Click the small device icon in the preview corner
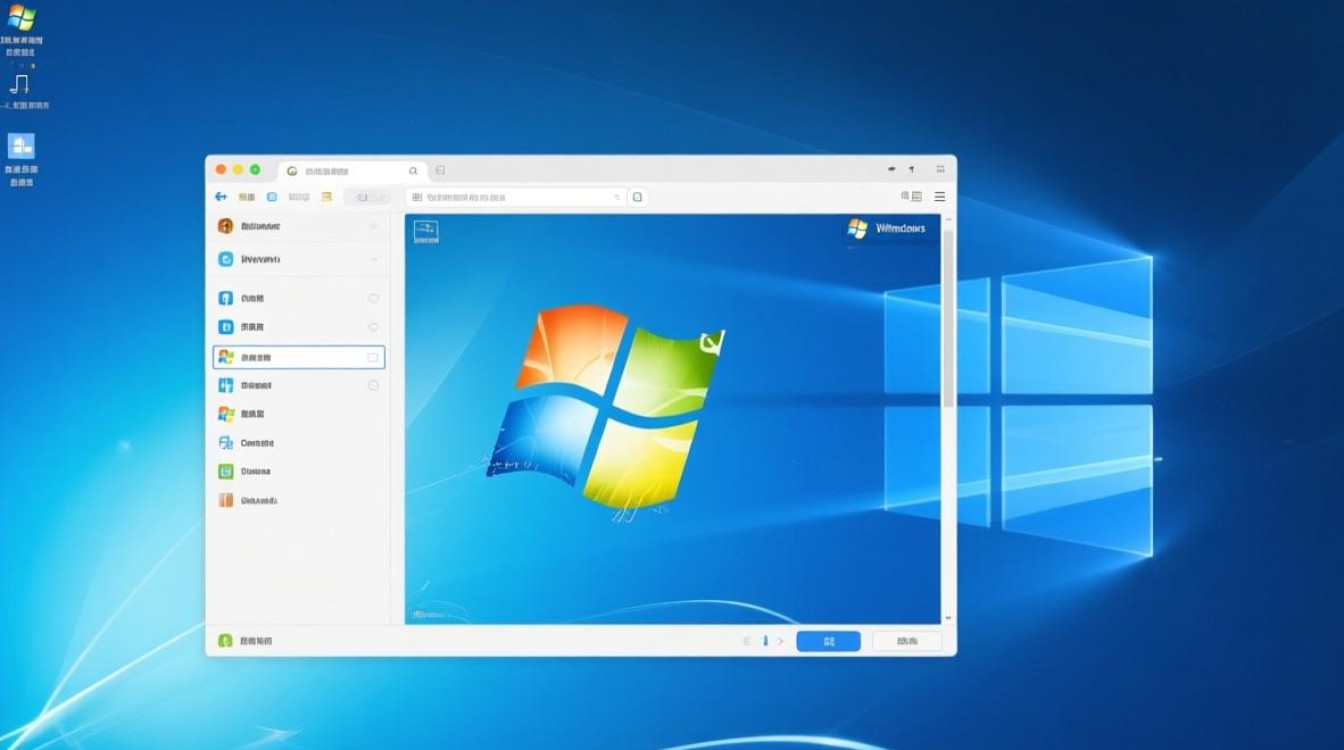The width and height of the screenshot is (1344, 750). pos(425,233)
